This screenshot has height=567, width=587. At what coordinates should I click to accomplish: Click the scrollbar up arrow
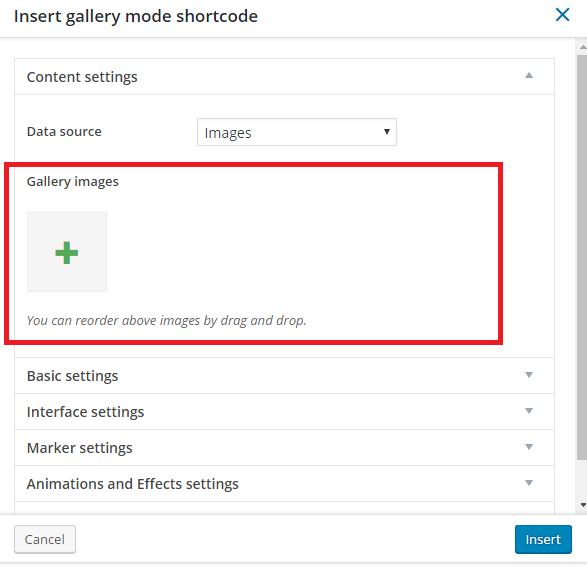[583, 47]
